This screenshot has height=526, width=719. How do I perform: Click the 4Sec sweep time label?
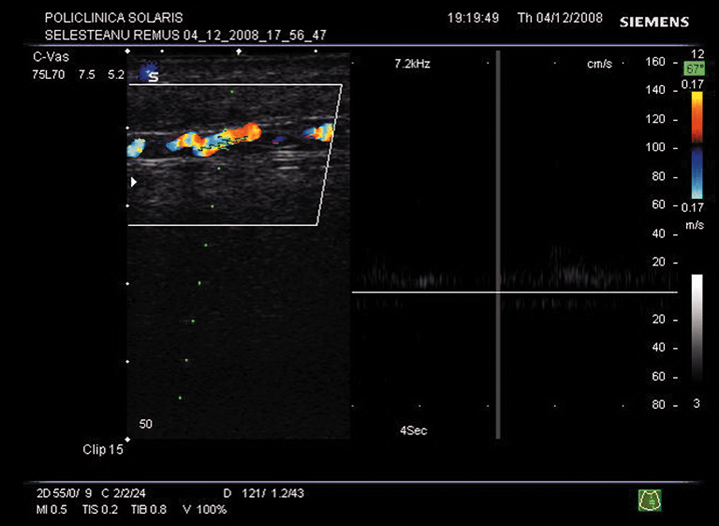click(413, 428)
